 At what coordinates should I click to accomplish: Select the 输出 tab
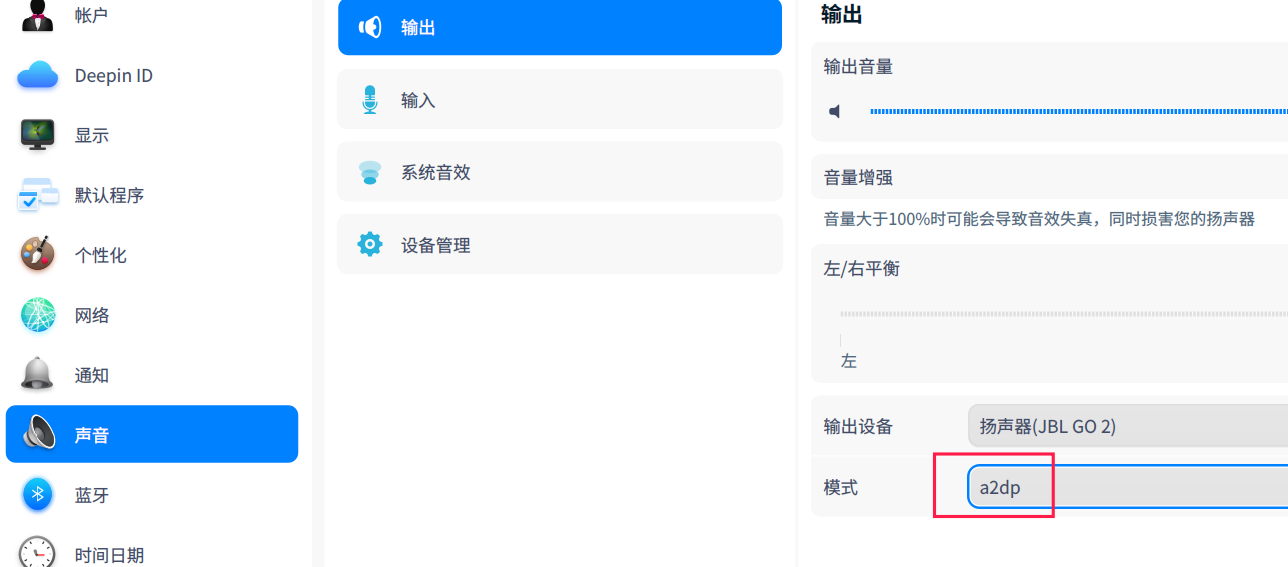coord(560,27)
